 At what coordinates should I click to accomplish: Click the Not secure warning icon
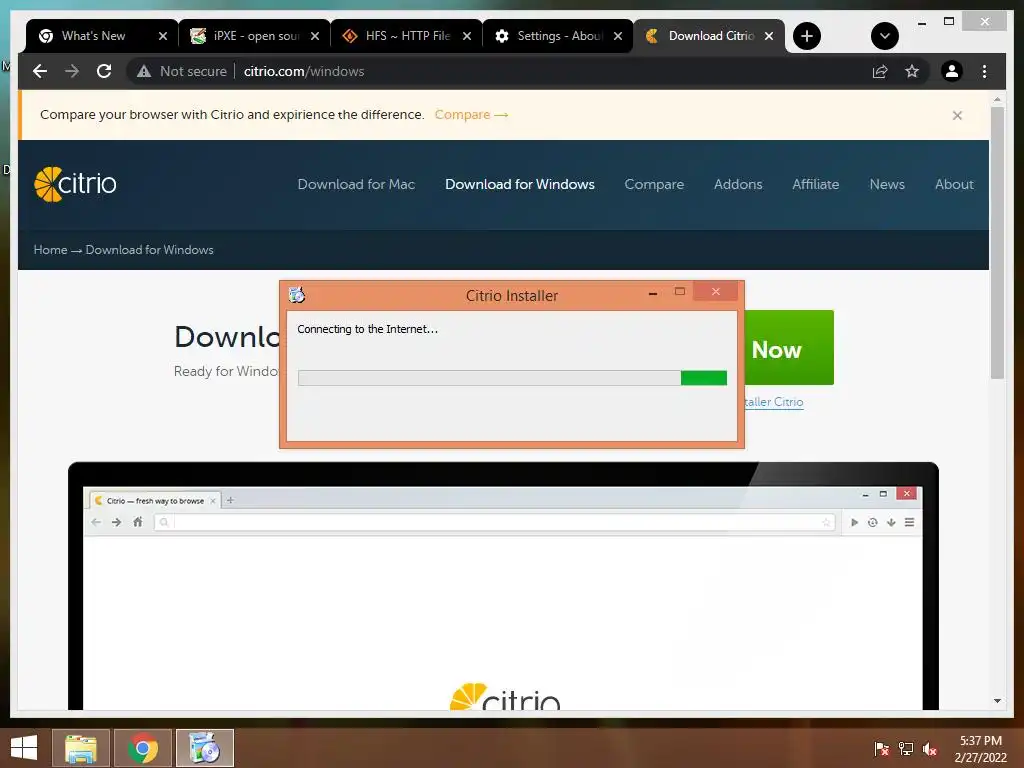tap(144, 71)
